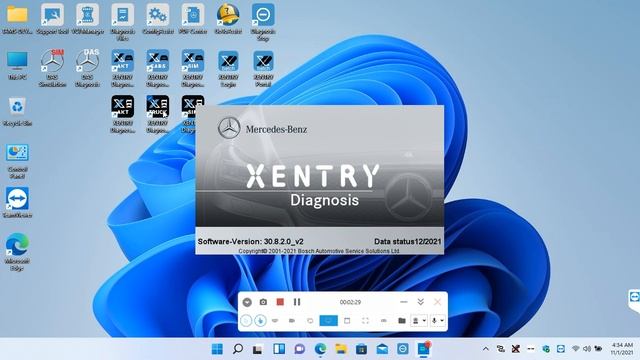Open the Mail app from the taskbar
This screenshot has width=640, height=360.
tap(382, 349)
